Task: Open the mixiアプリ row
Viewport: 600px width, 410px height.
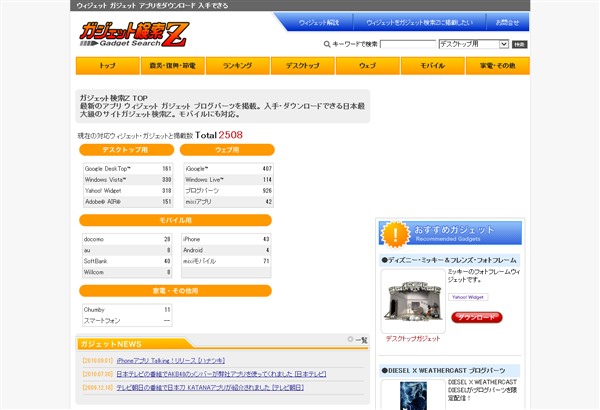Action: point(228,202)
